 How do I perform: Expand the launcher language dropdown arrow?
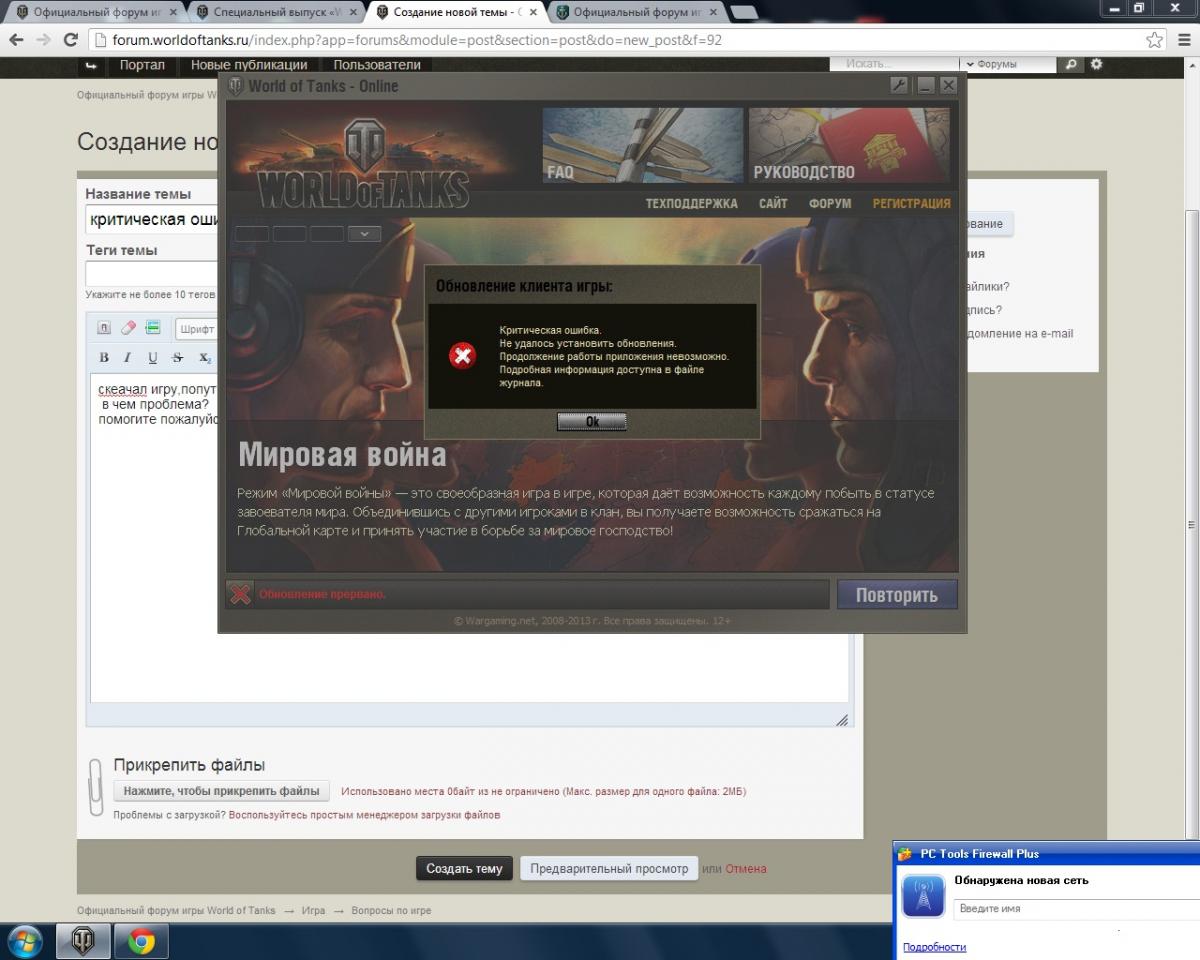pyautogui.click(x=364, y=234)
